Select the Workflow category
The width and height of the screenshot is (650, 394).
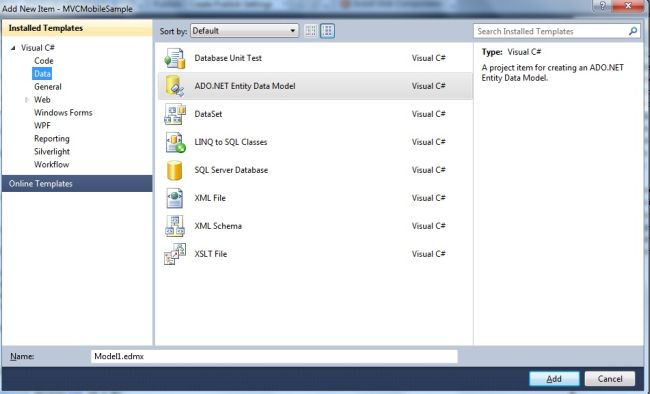(51, 165)
